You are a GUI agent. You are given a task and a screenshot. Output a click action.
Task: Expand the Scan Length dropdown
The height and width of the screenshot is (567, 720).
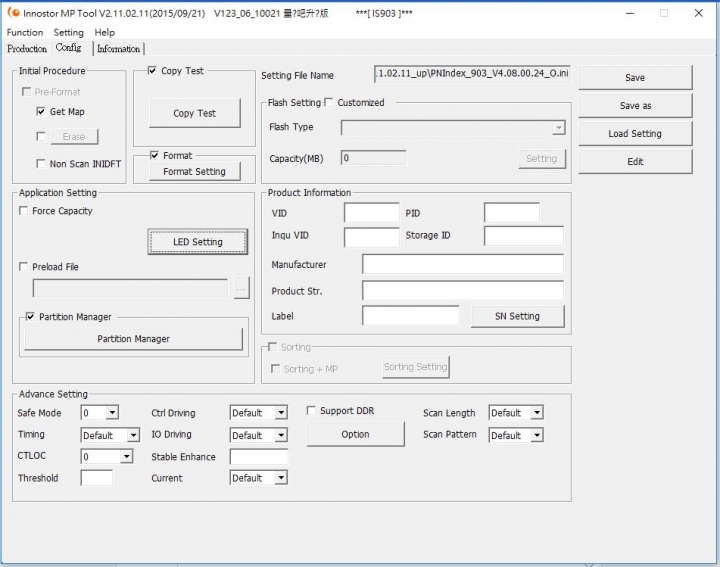pyautogui.click(x=537, y=413)
